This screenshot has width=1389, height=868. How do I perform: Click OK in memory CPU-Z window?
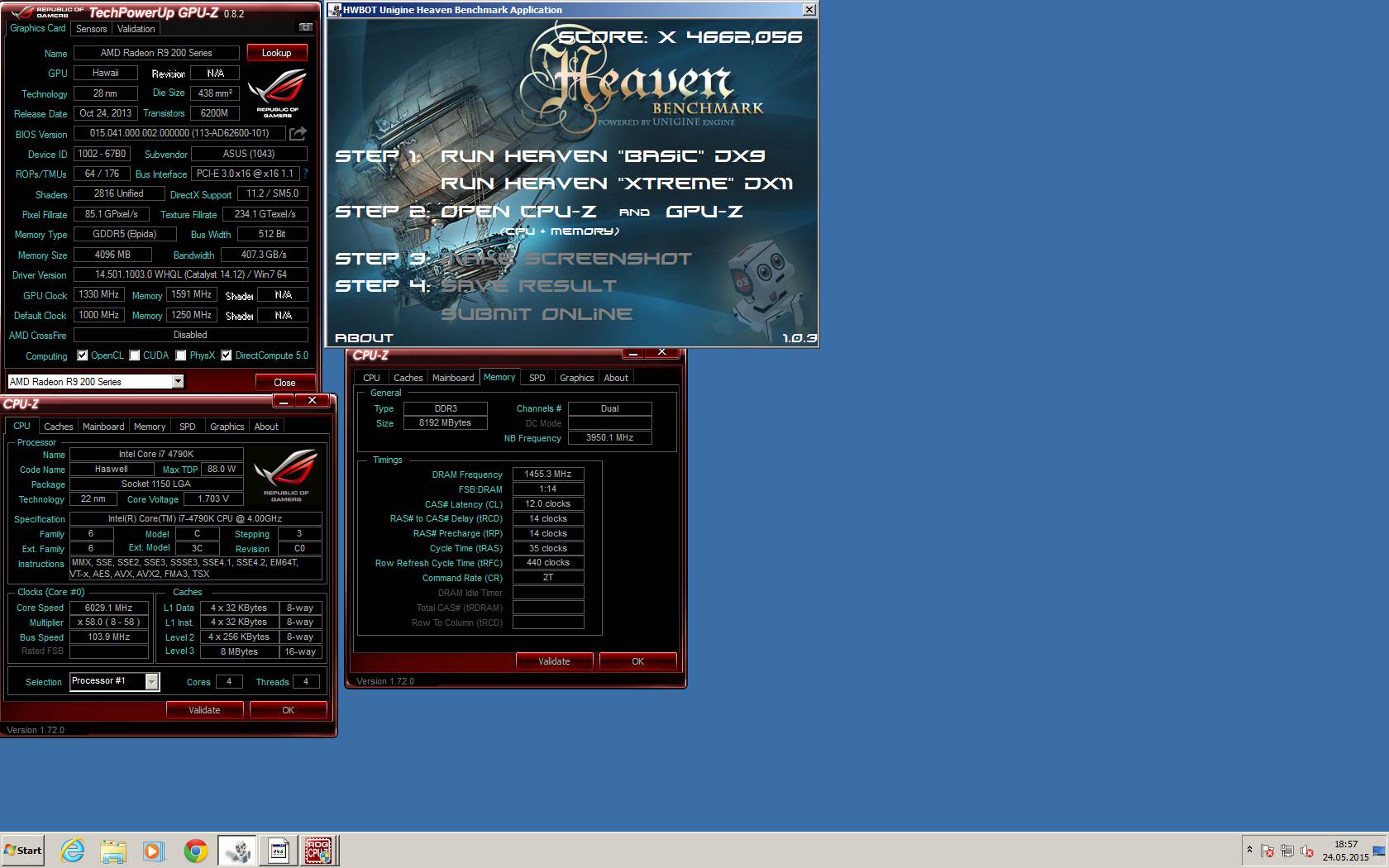(x=638, y=661)
